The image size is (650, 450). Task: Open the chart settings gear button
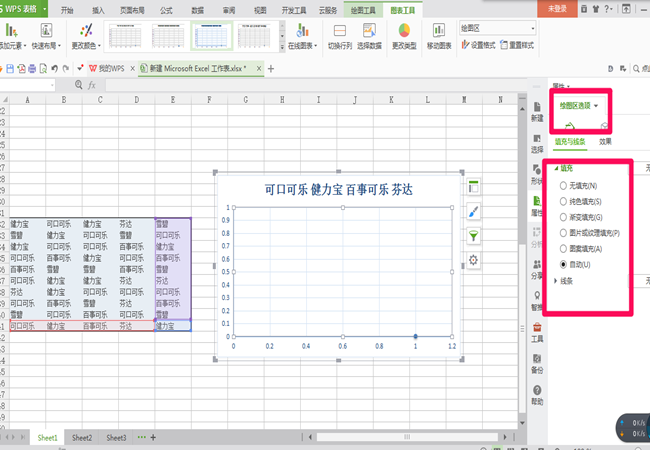473,260
